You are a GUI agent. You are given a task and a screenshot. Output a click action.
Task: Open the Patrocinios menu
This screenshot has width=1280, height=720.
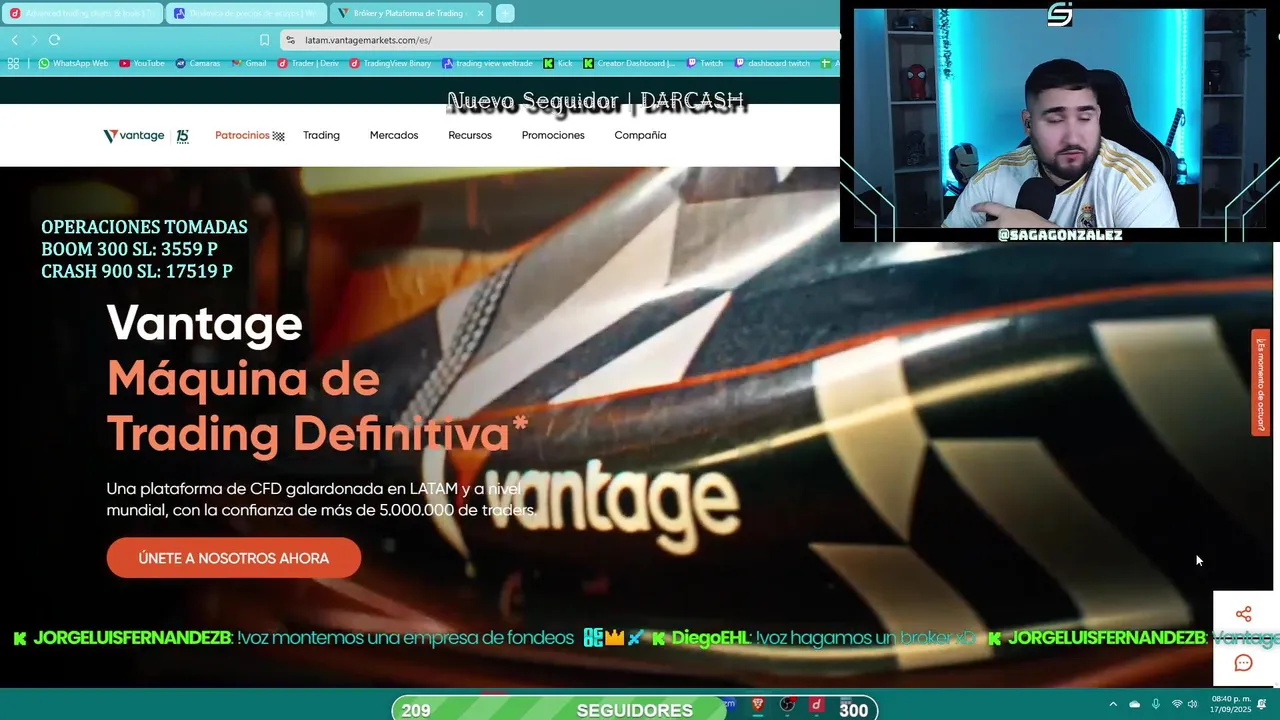pyautogui.click(x=249, y=135)
